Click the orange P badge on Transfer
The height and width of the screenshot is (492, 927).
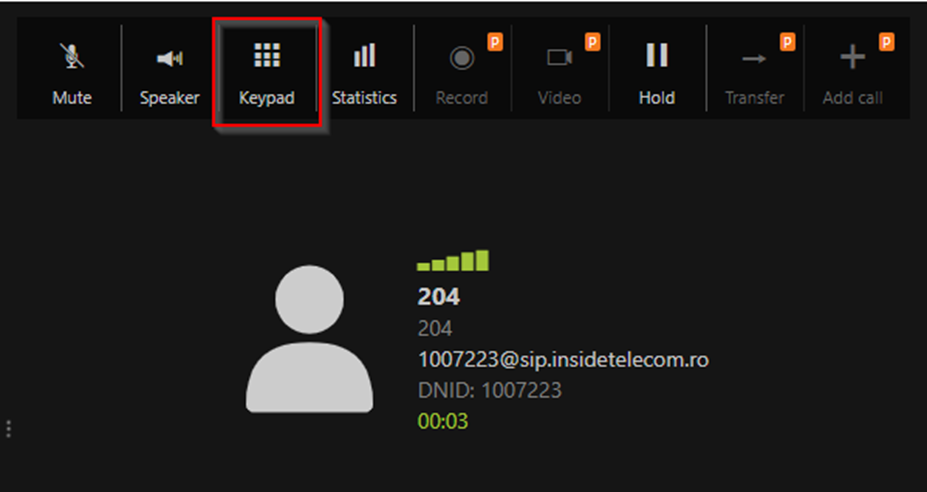pos(787,42)
